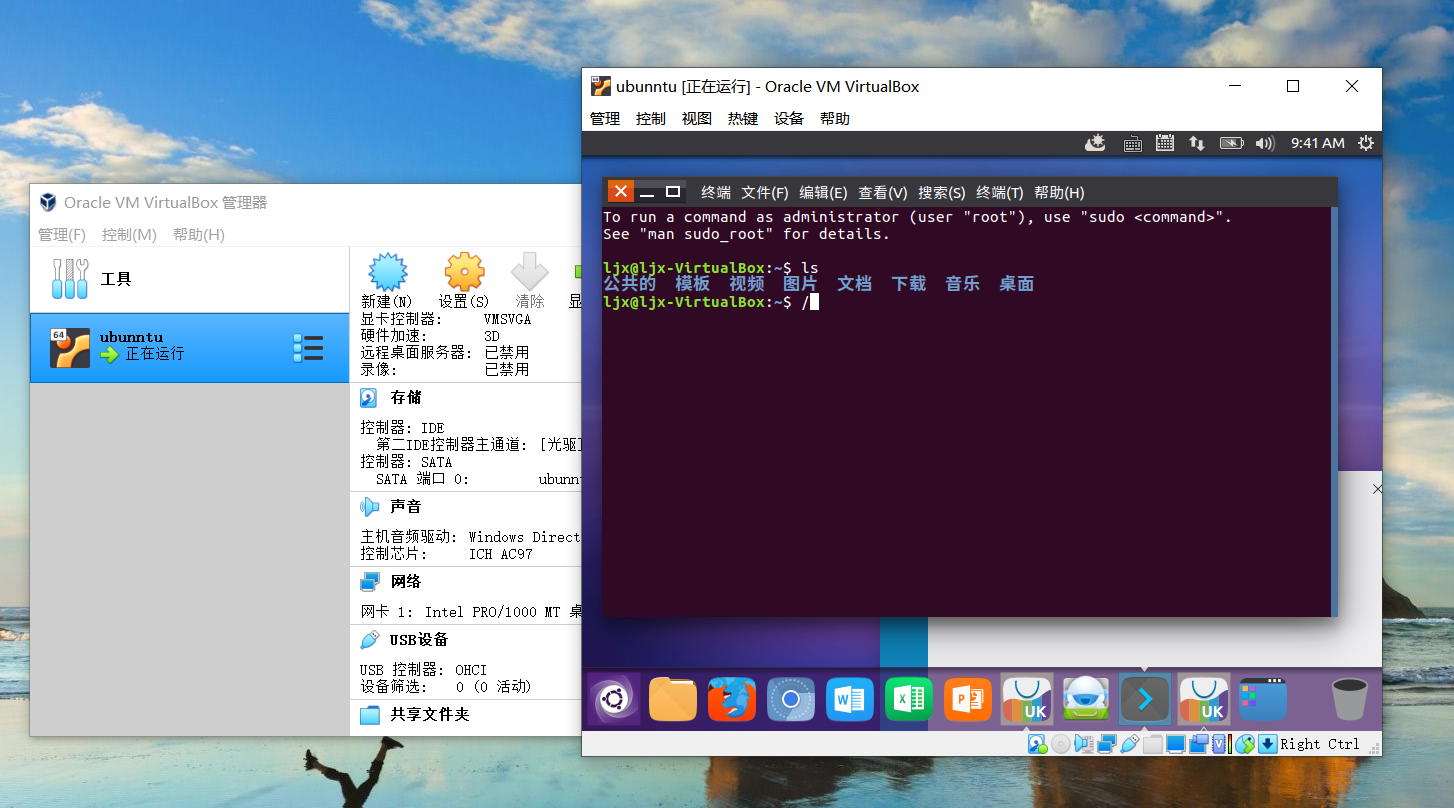Screen dimensions: 1454x808
Task: Click "下载" in the ls output
Action: pyautogui.click(x=909, y=284)
